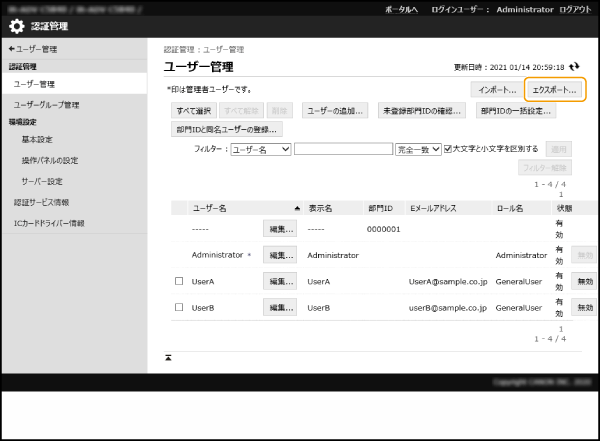600x441 pixels.
Task: Click 無効 button for UserB row
Action: pos(584,308)
